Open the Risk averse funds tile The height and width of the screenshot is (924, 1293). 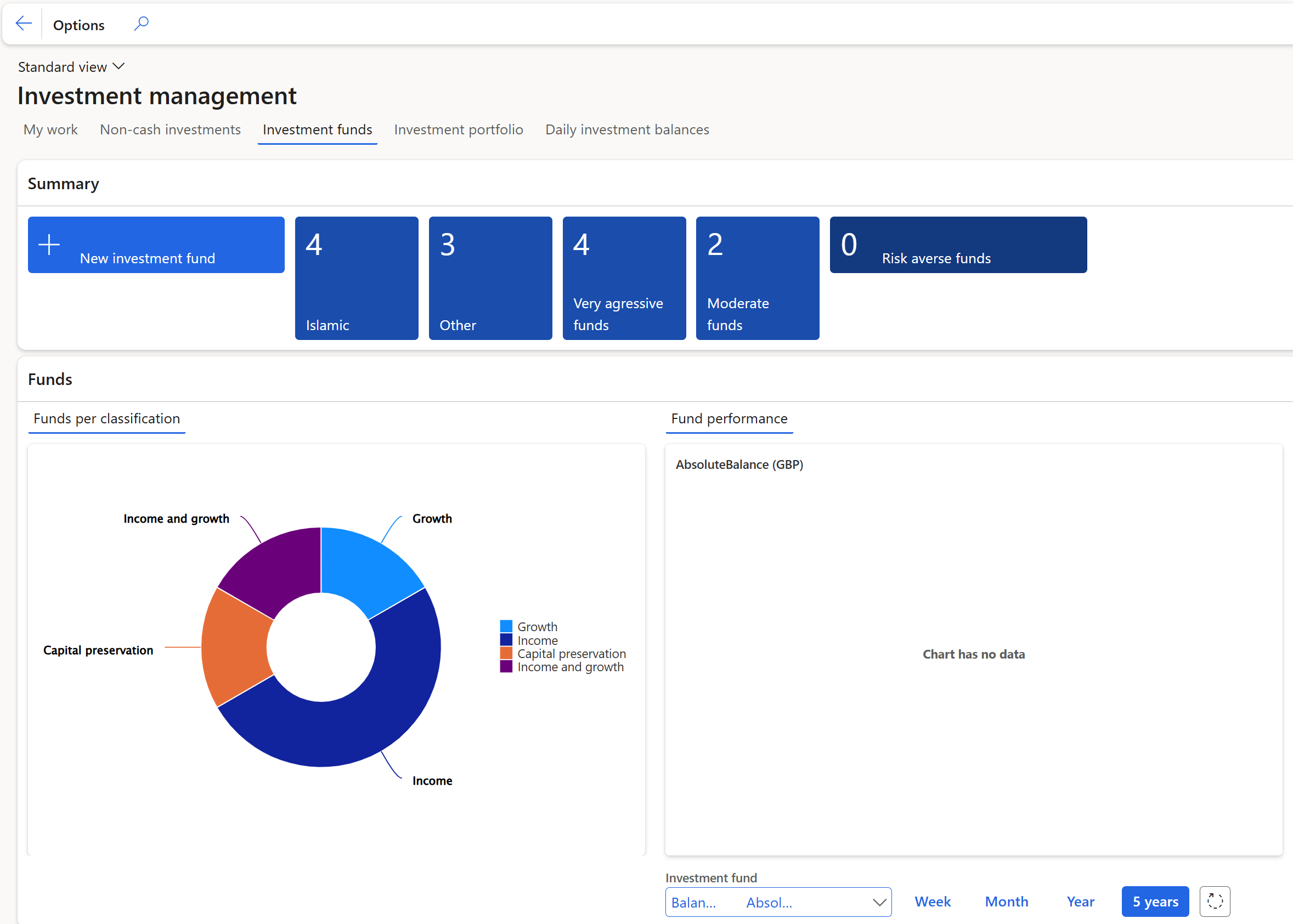[x=958, y=245]
